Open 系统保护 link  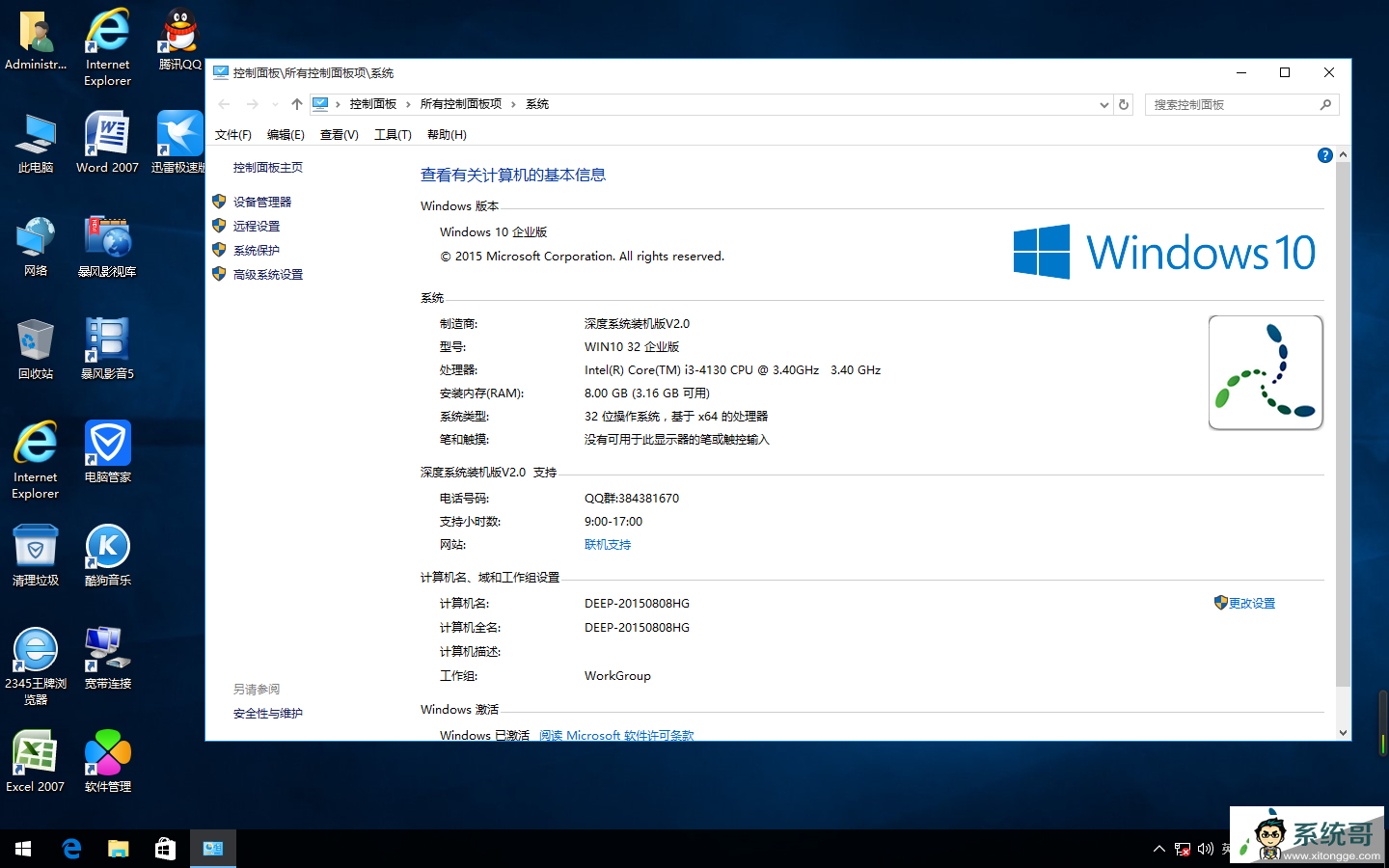tap(256, 251)
